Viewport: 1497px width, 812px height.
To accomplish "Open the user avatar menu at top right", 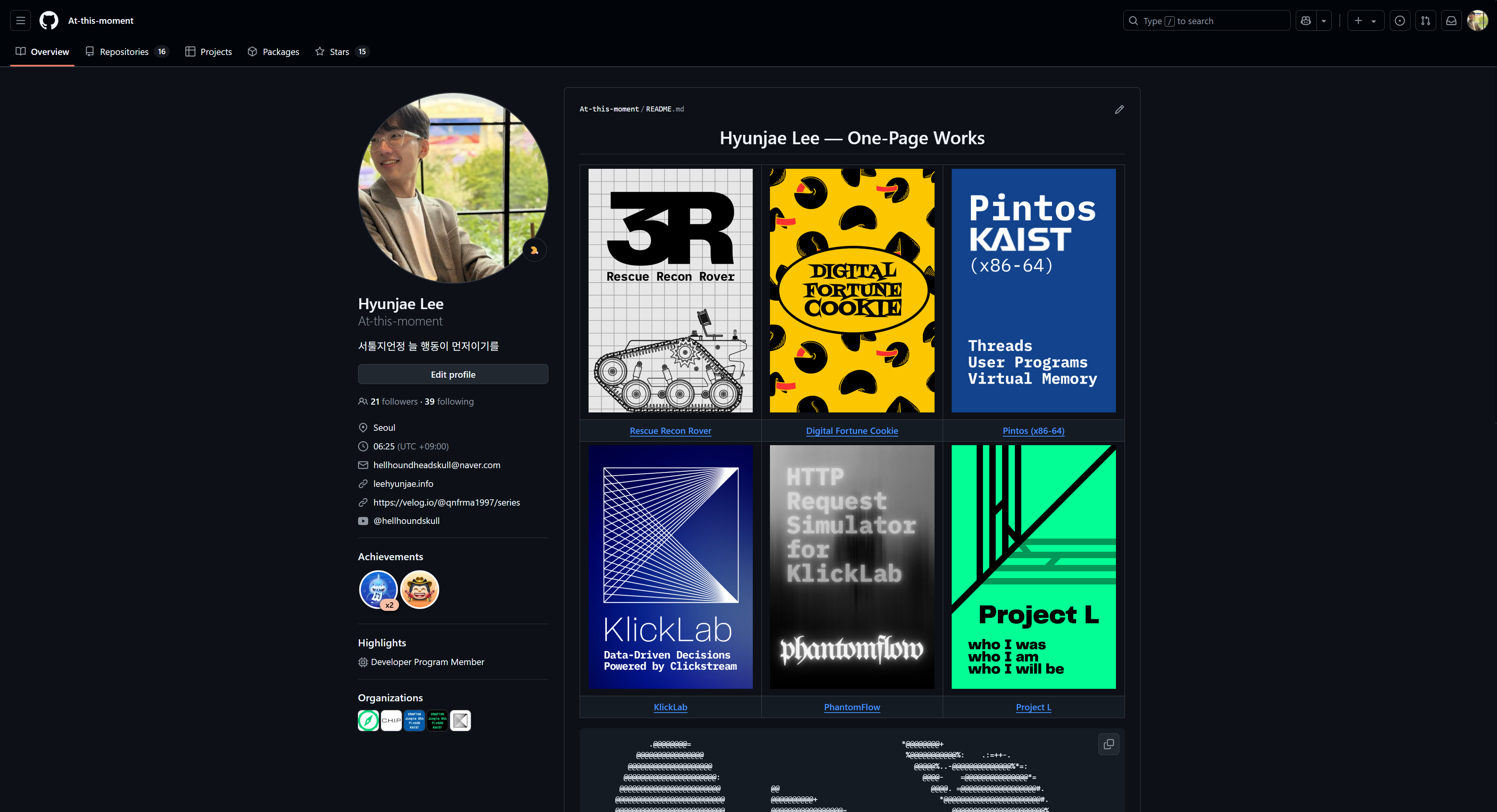I will coord(1477,21).
